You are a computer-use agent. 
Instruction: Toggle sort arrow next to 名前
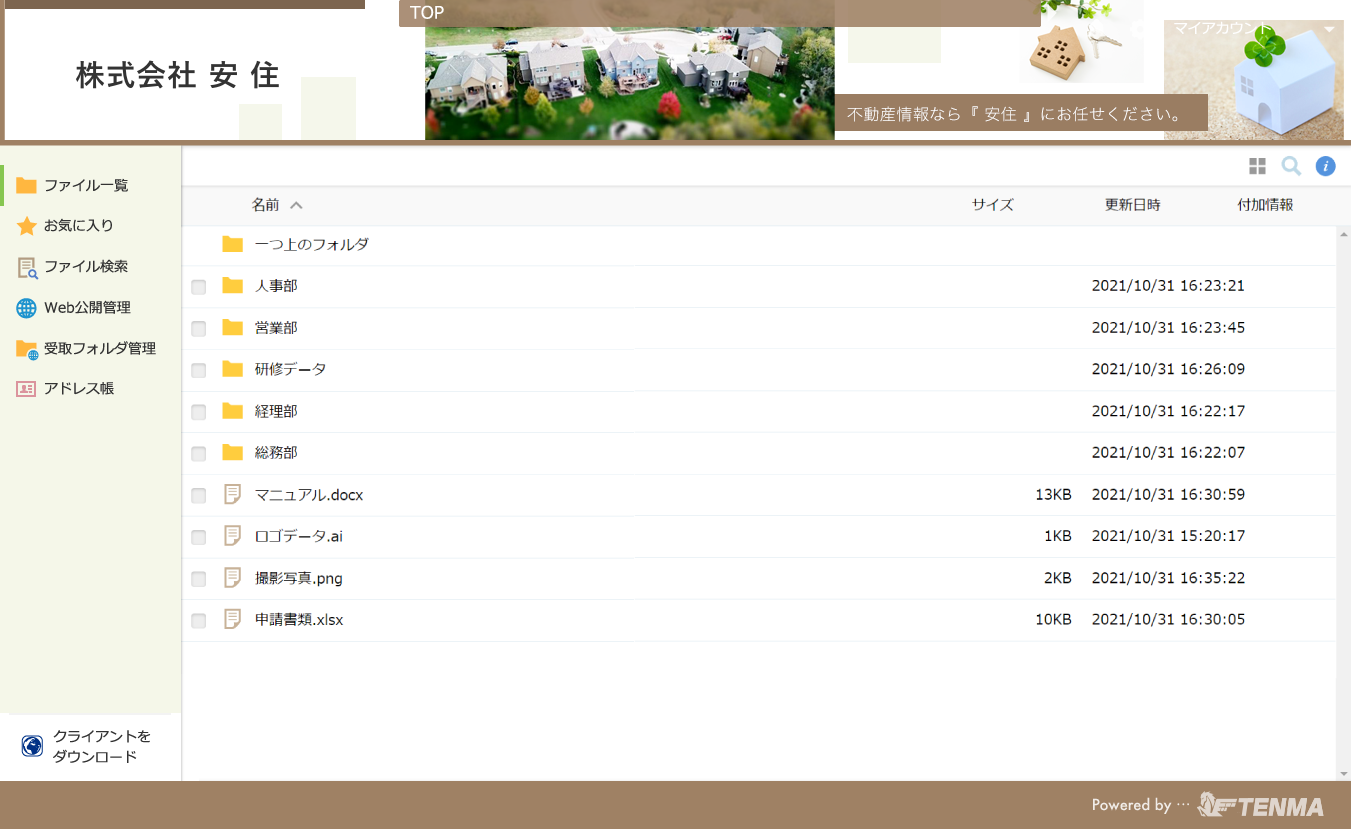[296, 206]
